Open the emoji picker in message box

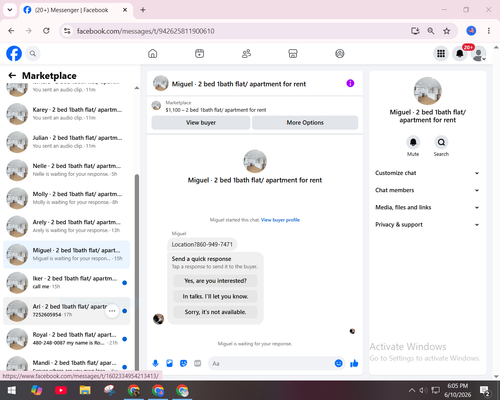[338, 363]
